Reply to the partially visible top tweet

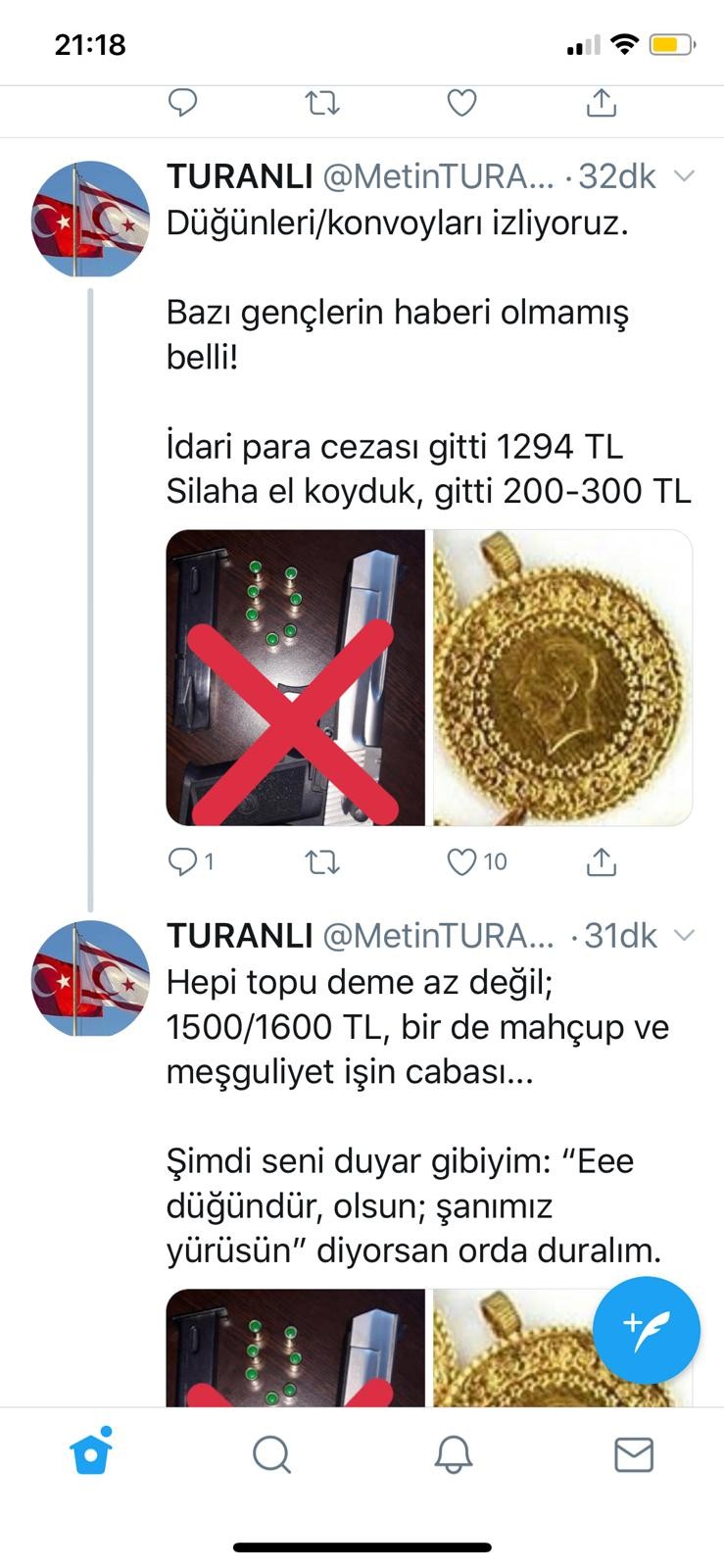(x=183, y=102)
